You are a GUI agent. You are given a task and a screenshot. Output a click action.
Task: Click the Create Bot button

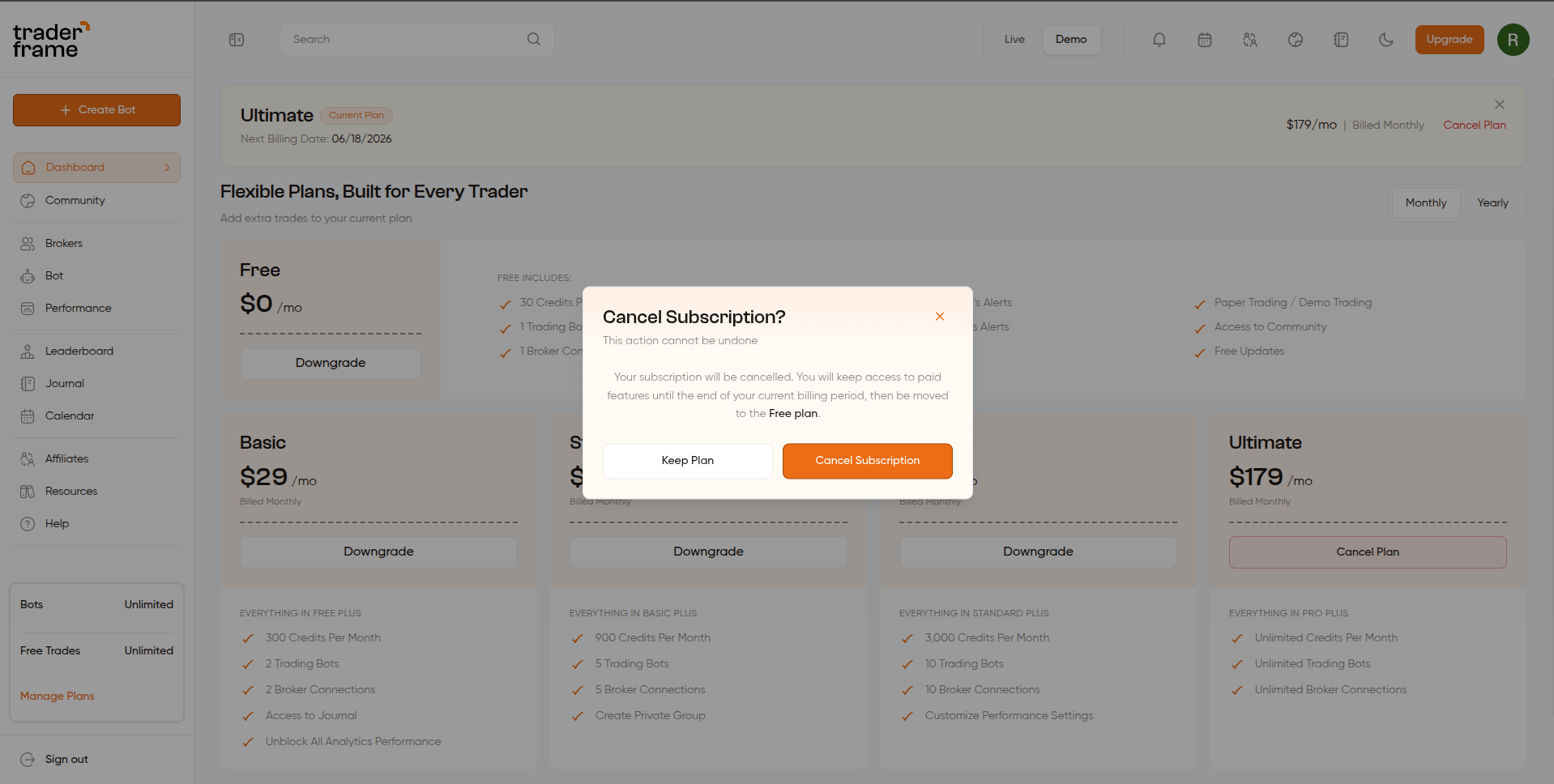[96, 110]
